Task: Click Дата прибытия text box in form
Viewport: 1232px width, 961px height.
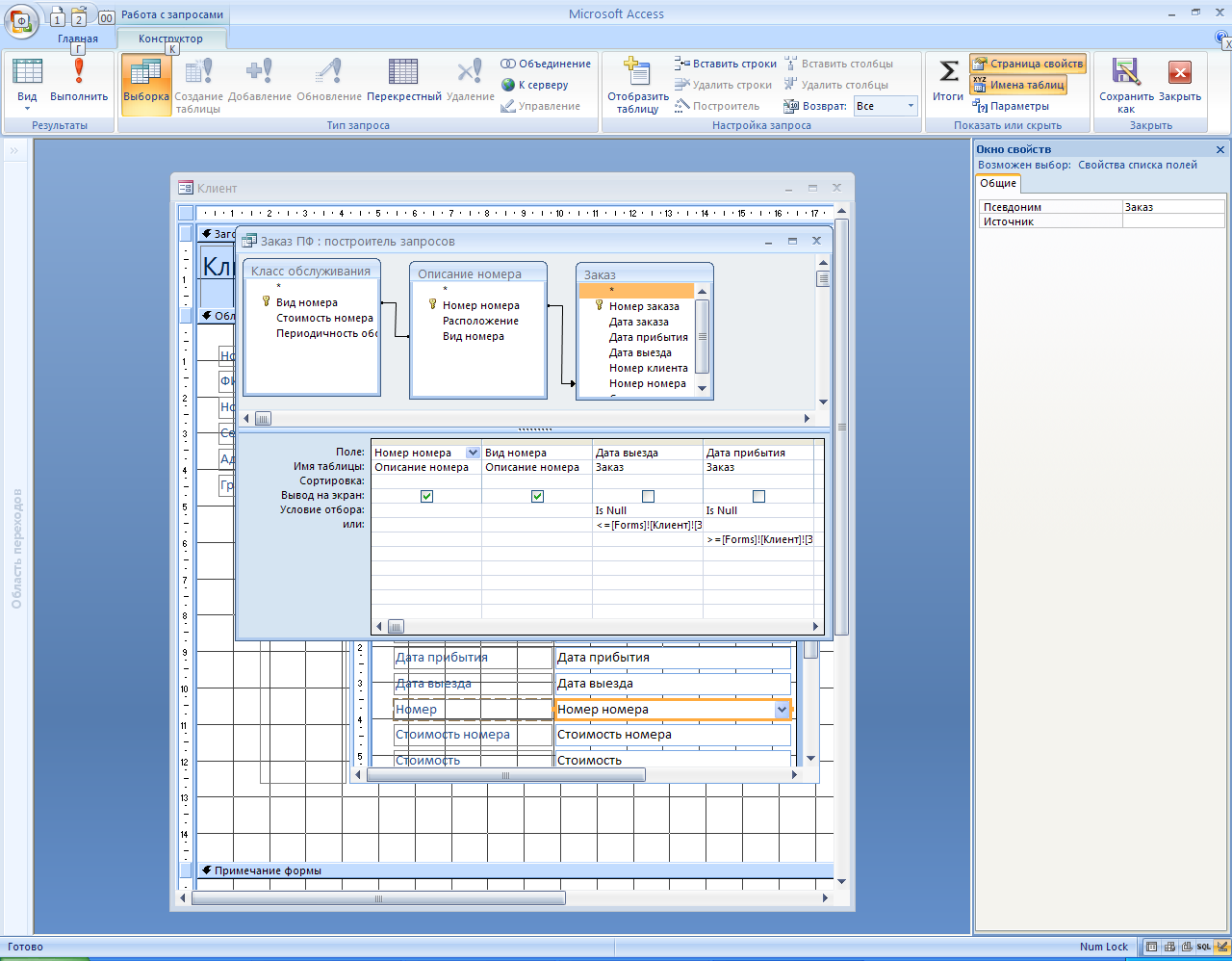Action: point(673,658)
